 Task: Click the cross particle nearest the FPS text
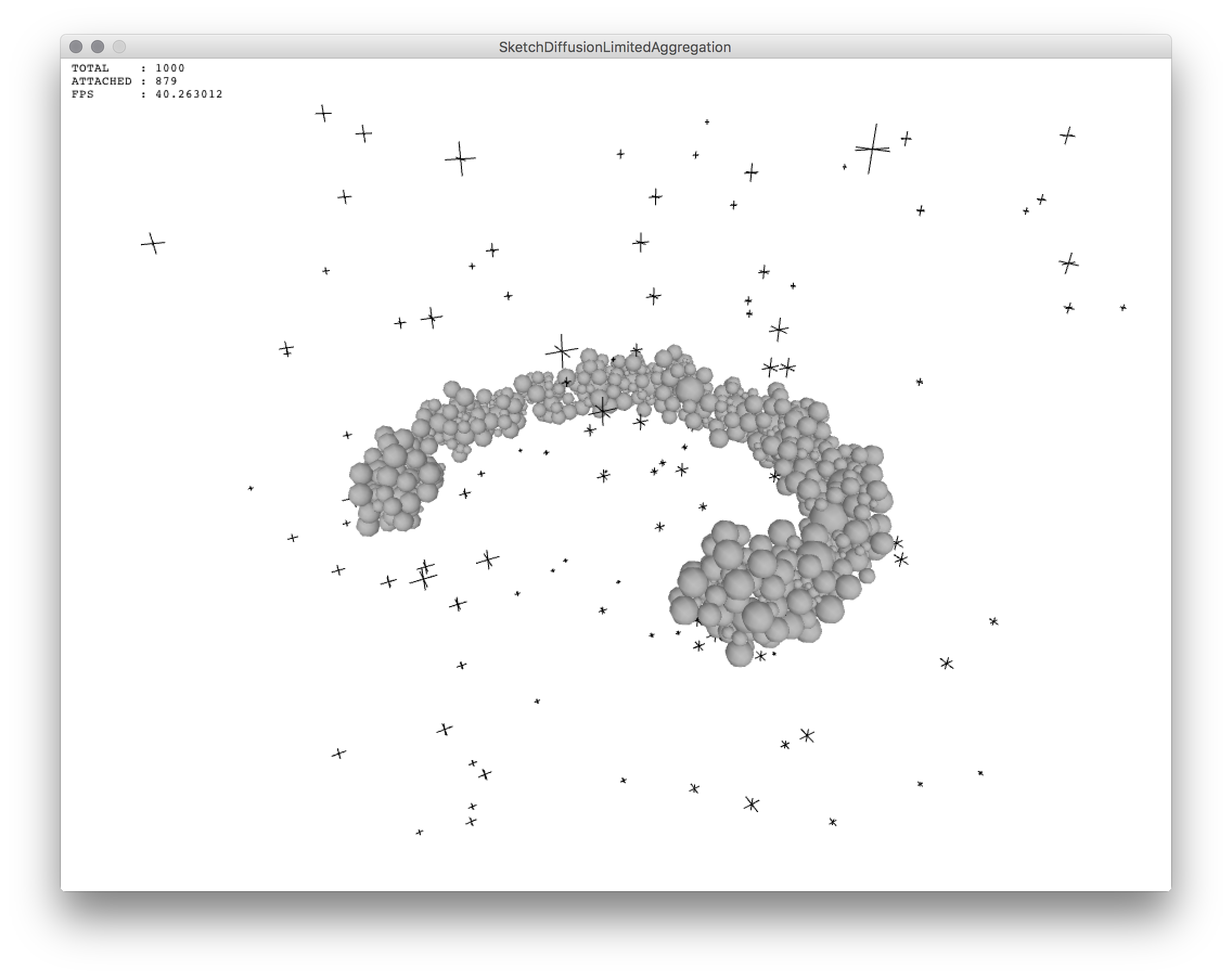[x=323, y=113]
